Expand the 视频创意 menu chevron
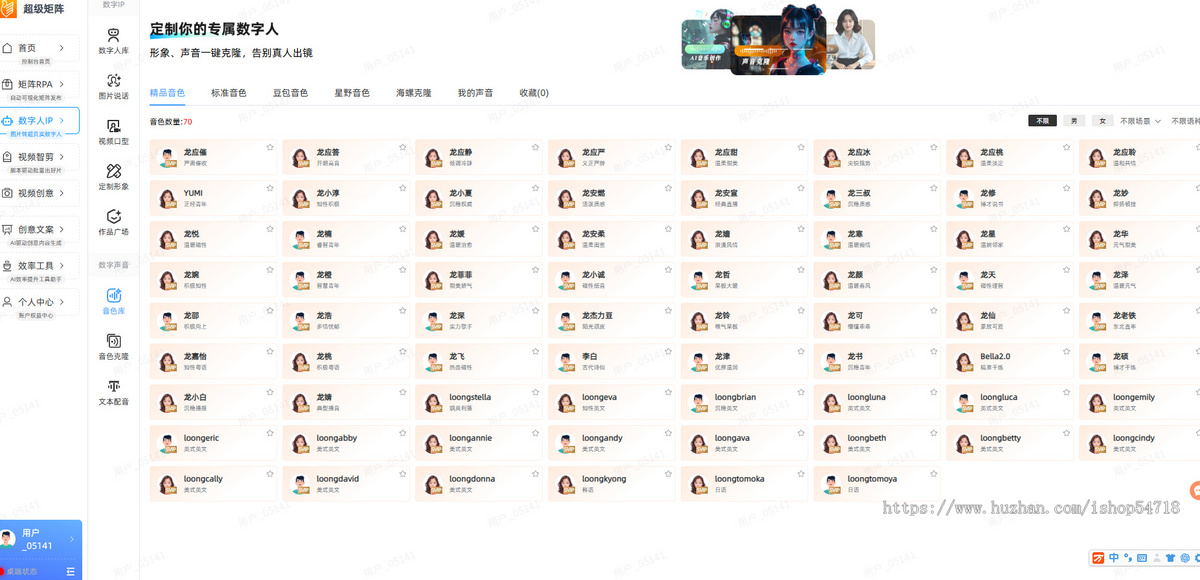Viewport: 1200px width, 580px height. [62, 193]
